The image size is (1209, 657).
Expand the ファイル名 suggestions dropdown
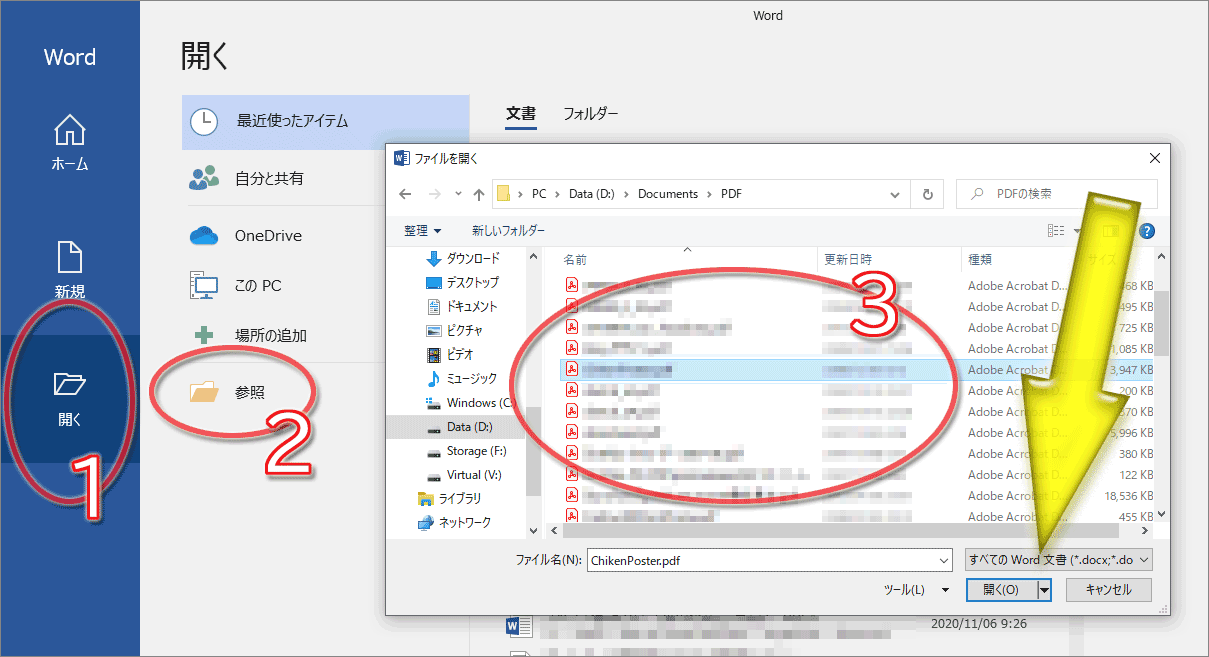[943, 561]
